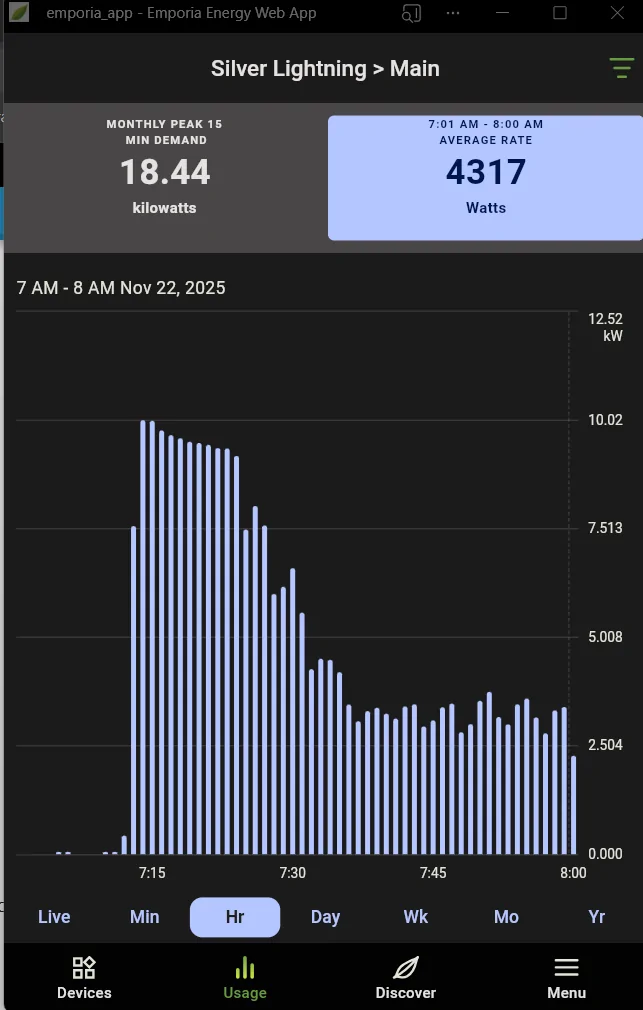Select the Mo time range

tap(506, 917)
